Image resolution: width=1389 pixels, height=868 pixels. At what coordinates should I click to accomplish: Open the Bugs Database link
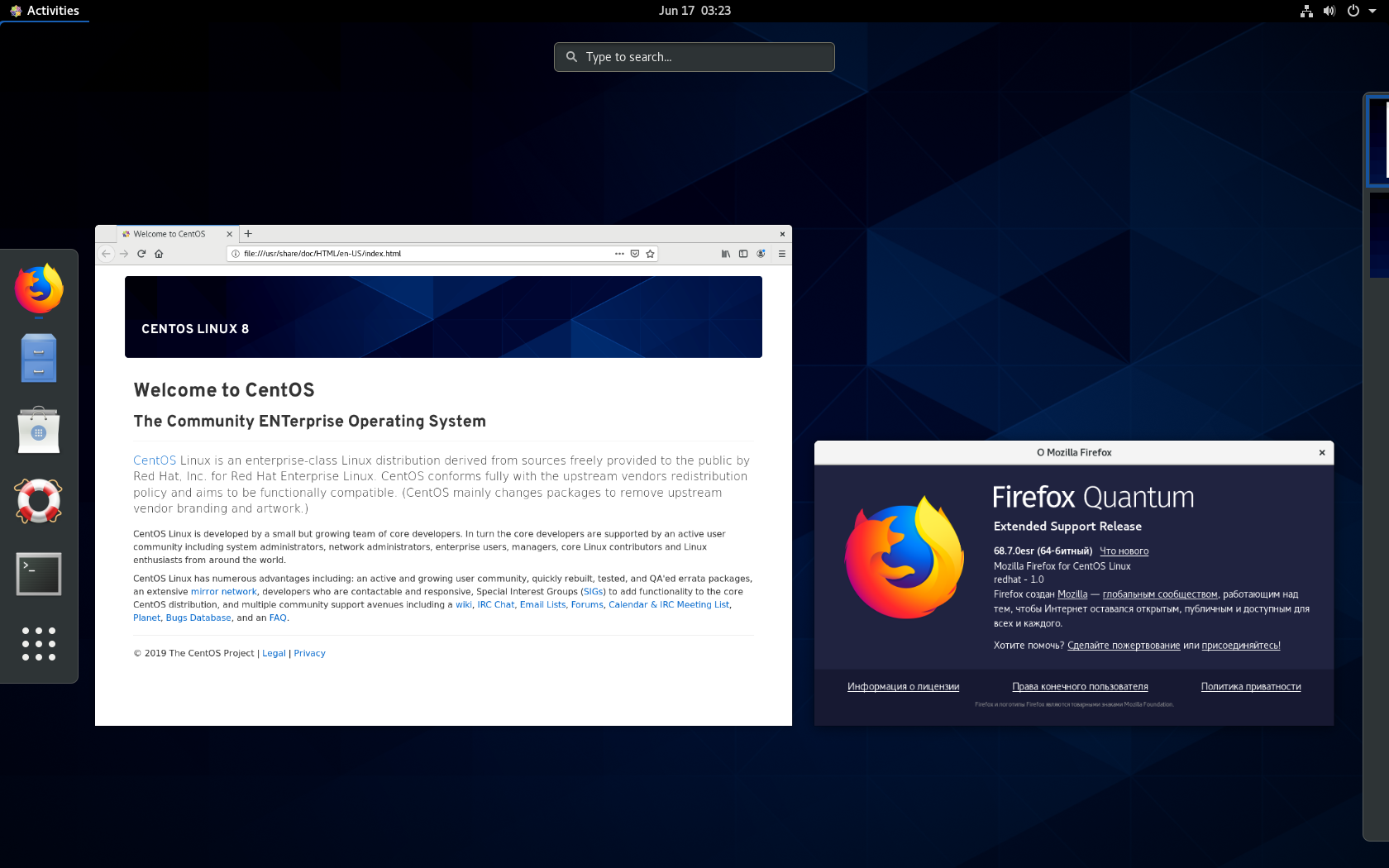click(x=198, y=618)
